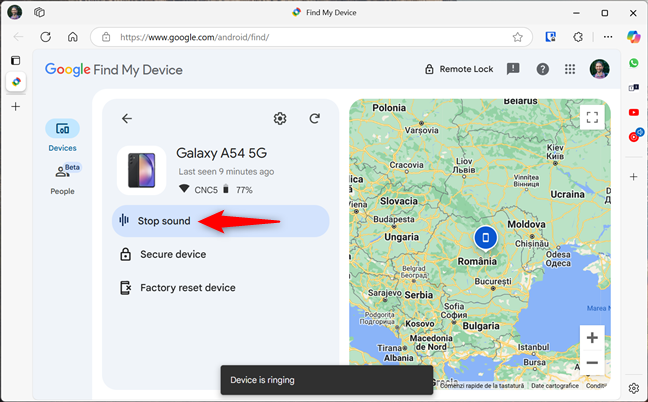
Task: Open the Workspaces icon in title bar
Action: [x=39, y=12]
